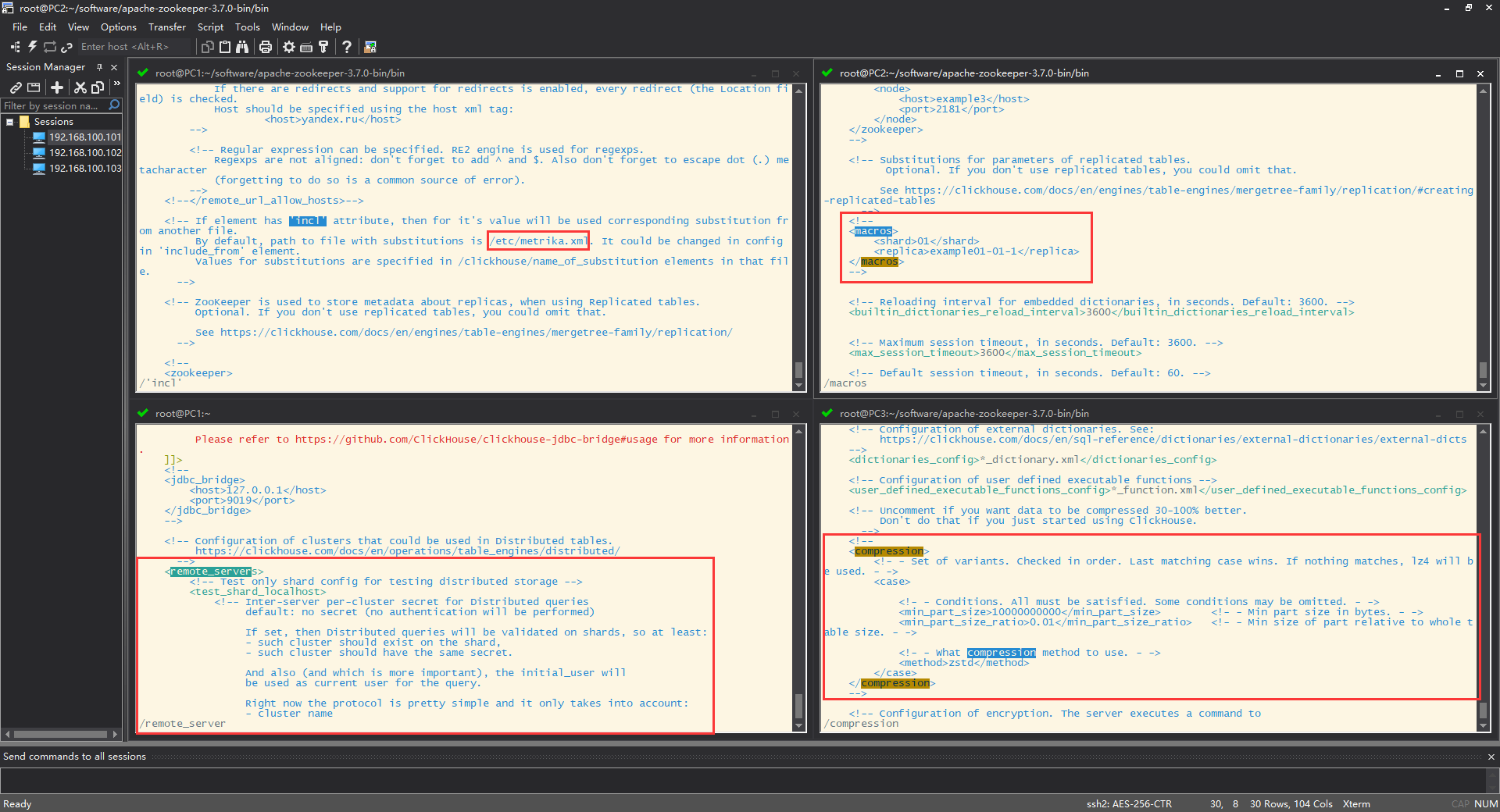
Task: Close the Session Manager panel
Action: (x=114, y=67)
